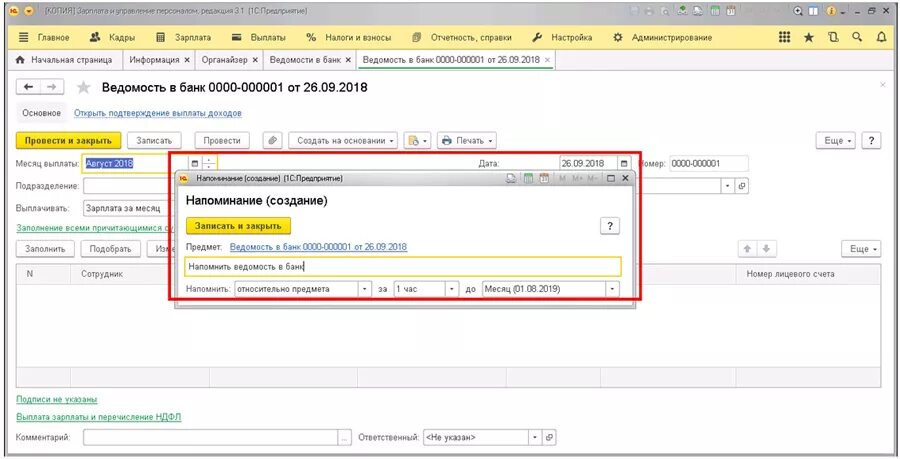Open the reports document icon dropdown button
Viewport: 900px width, 459px height.
pyautogui.click(x=417, y=141)
